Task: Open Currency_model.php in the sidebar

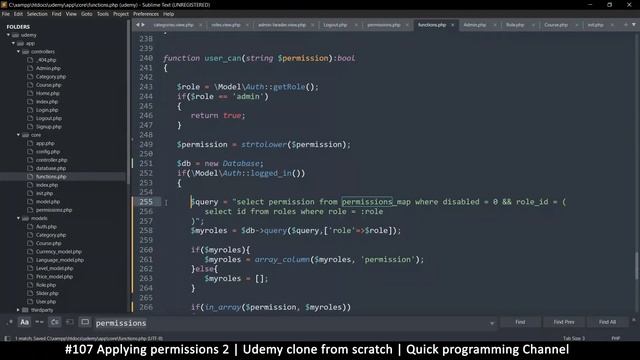Action: point(59,251)
